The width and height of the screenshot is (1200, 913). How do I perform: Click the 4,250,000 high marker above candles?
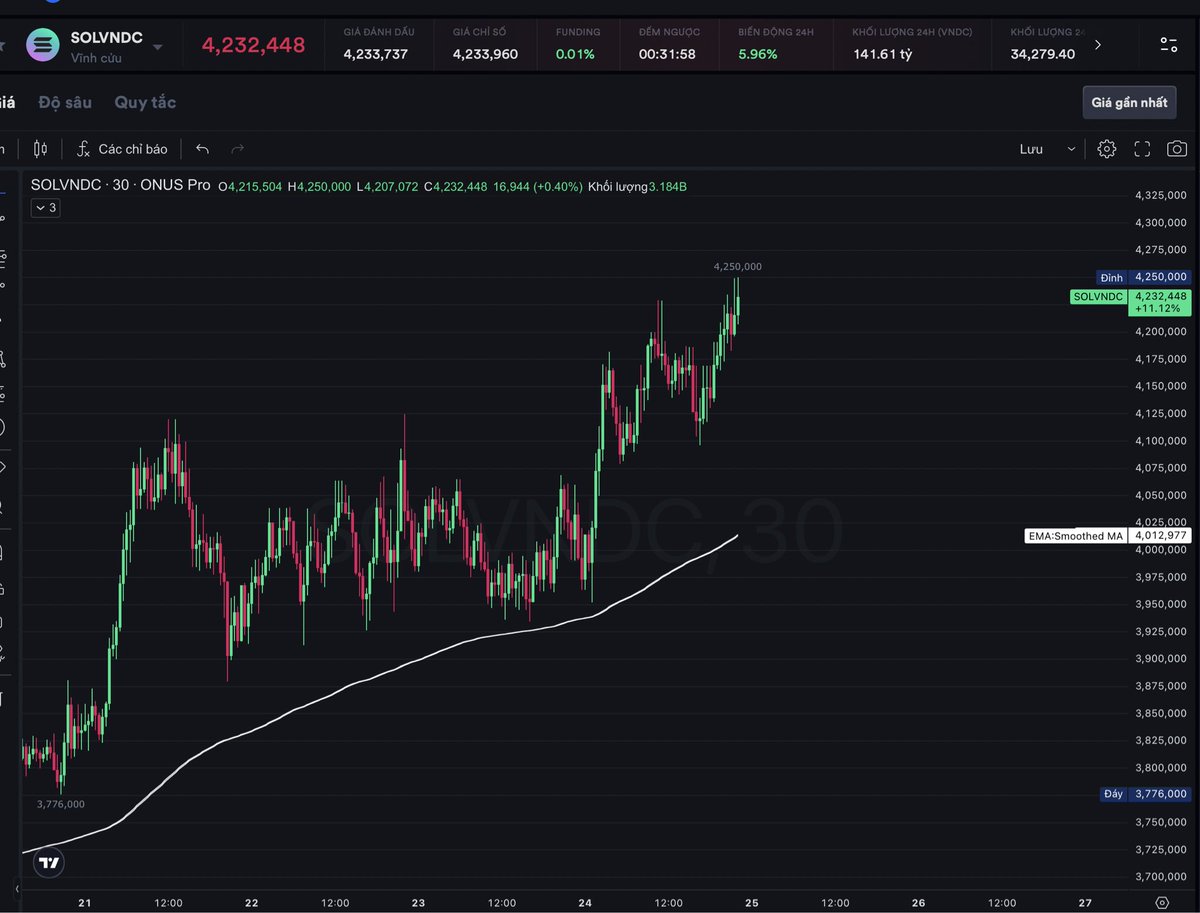(x=738, y=267)
